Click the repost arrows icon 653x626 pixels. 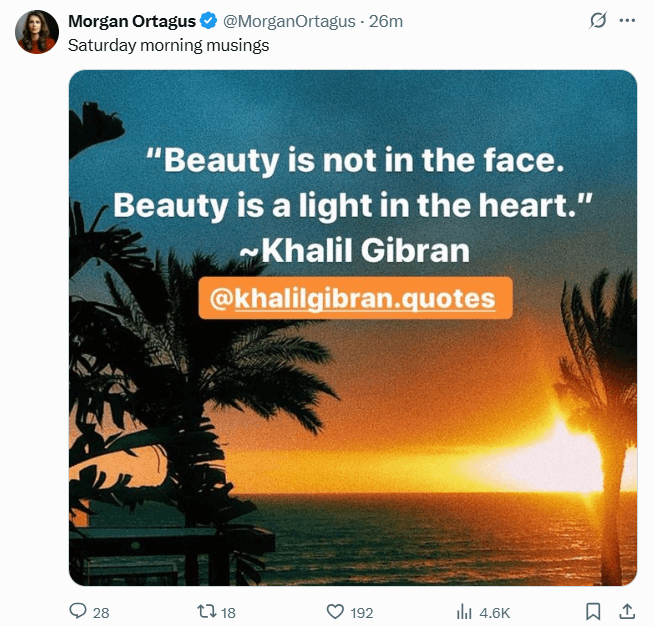click(x=207, y=611)
